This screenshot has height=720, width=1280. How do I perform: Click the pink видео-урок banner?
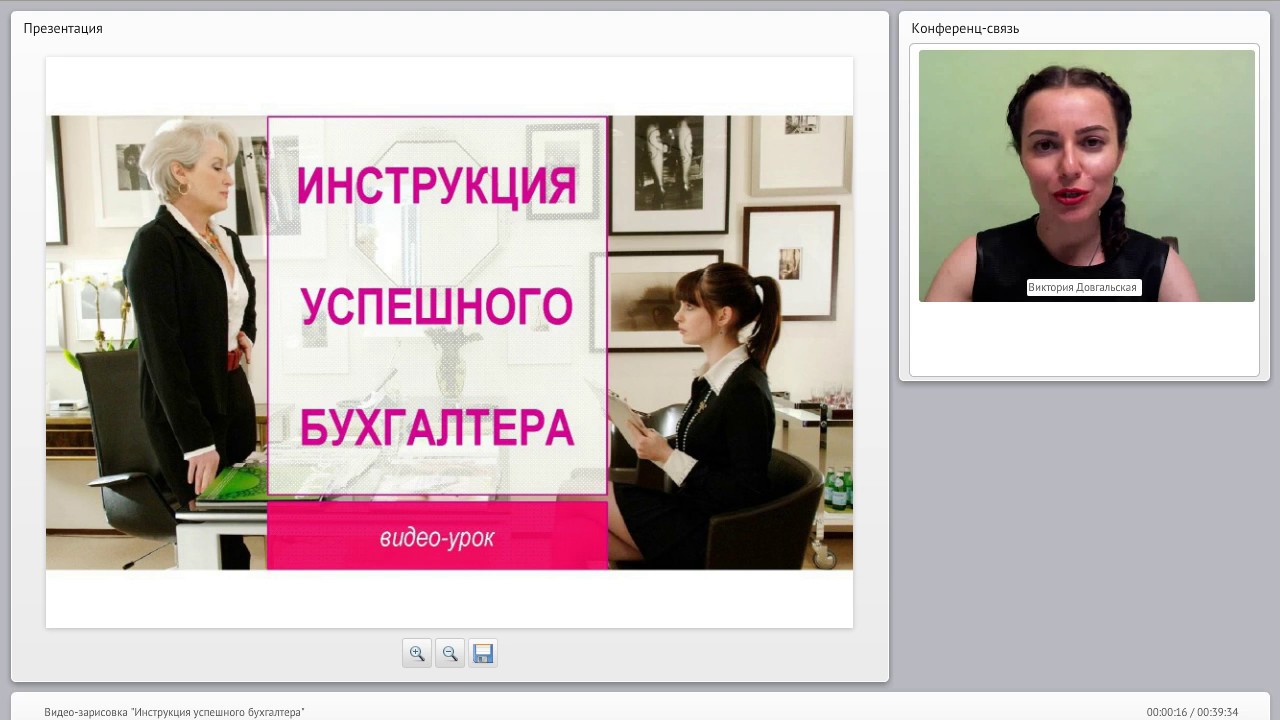pyautogui.click(x=437, y=537)
